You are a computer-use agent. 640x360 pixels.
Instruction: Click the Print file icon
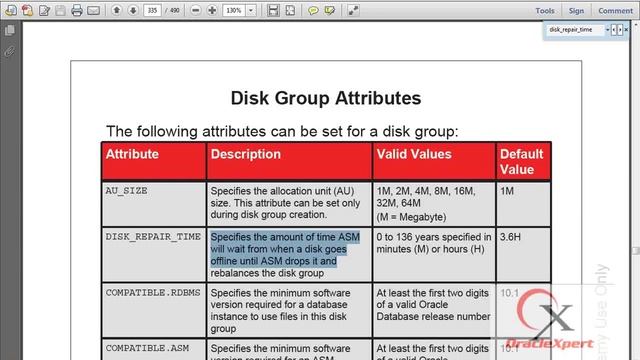click(x=77, y=10)
